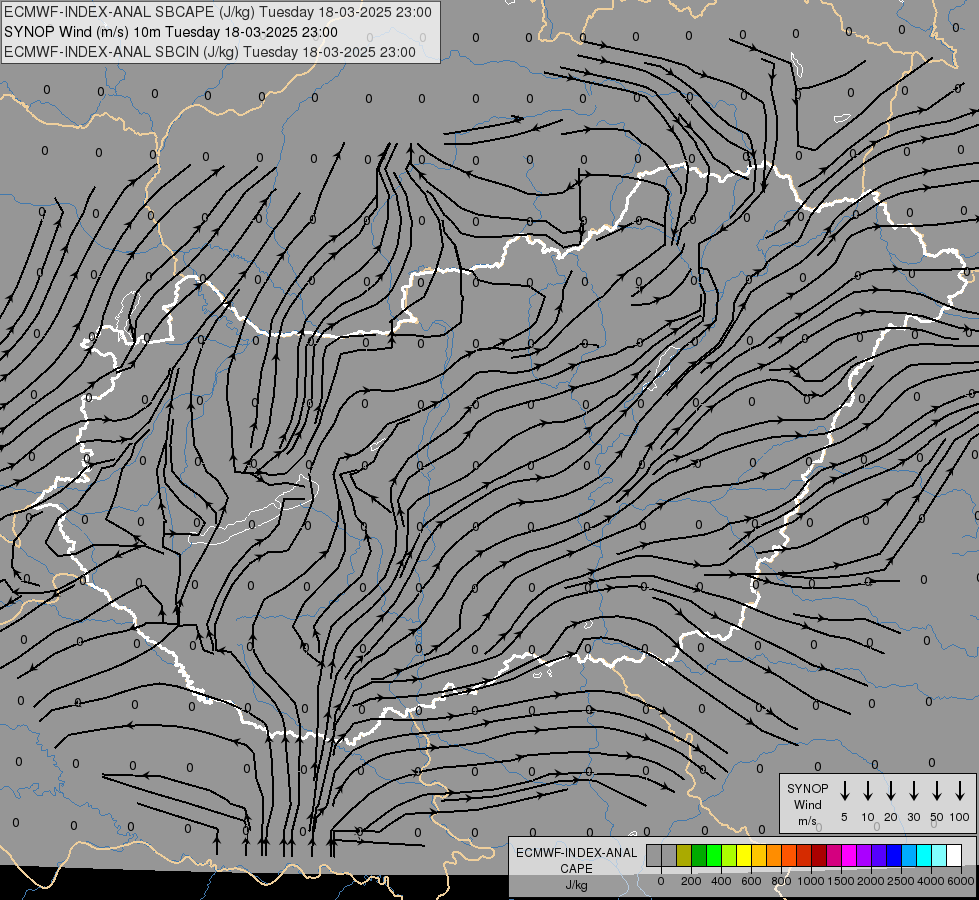Click the SBCAPE title line in header box
Viewport: 979px width, 900px height.
(217, 12)
